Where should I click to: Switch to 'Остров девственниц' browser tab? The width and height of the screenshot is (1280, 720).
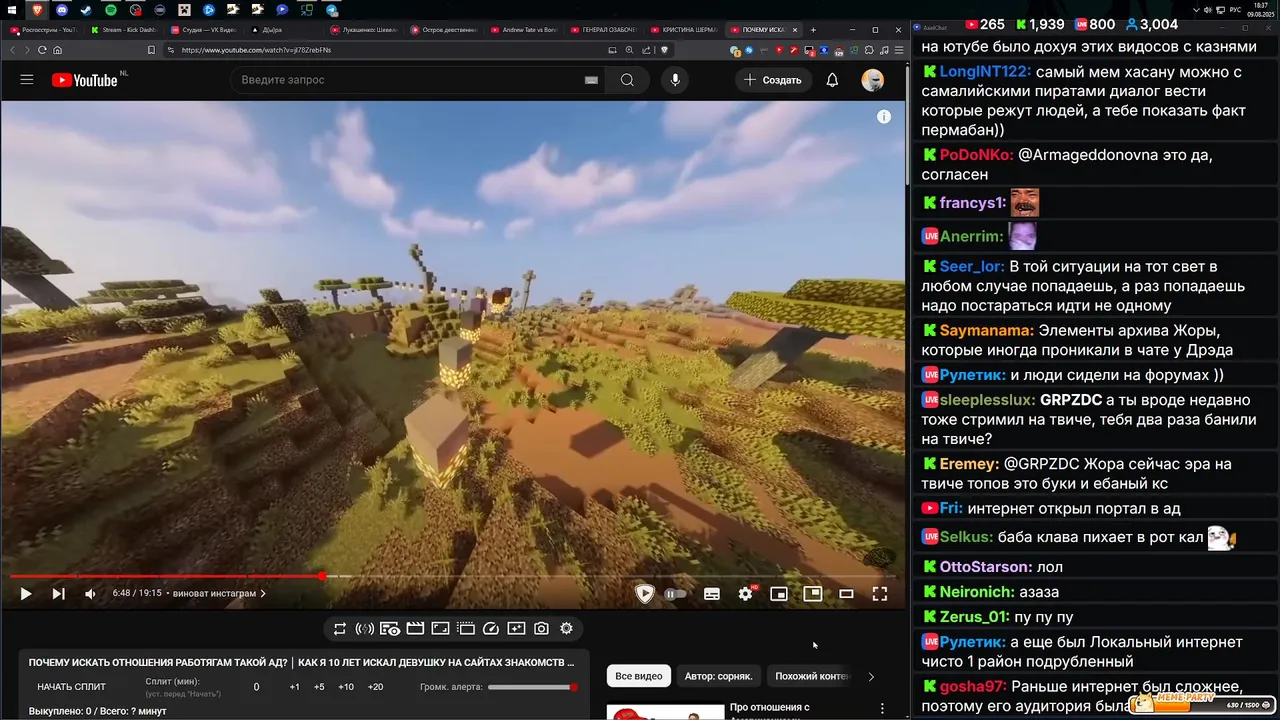pos(445,30)
